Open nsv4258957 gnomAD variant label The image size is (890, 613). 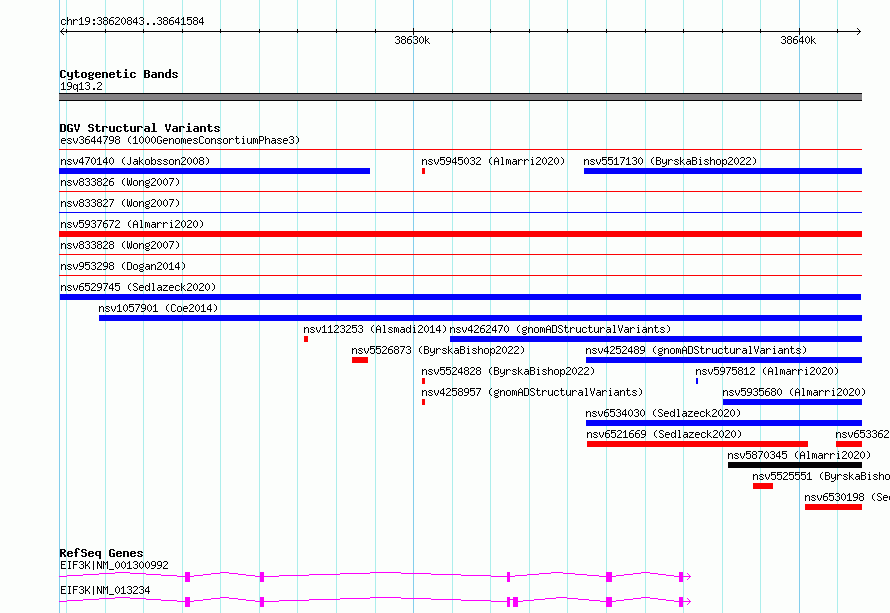532,392
